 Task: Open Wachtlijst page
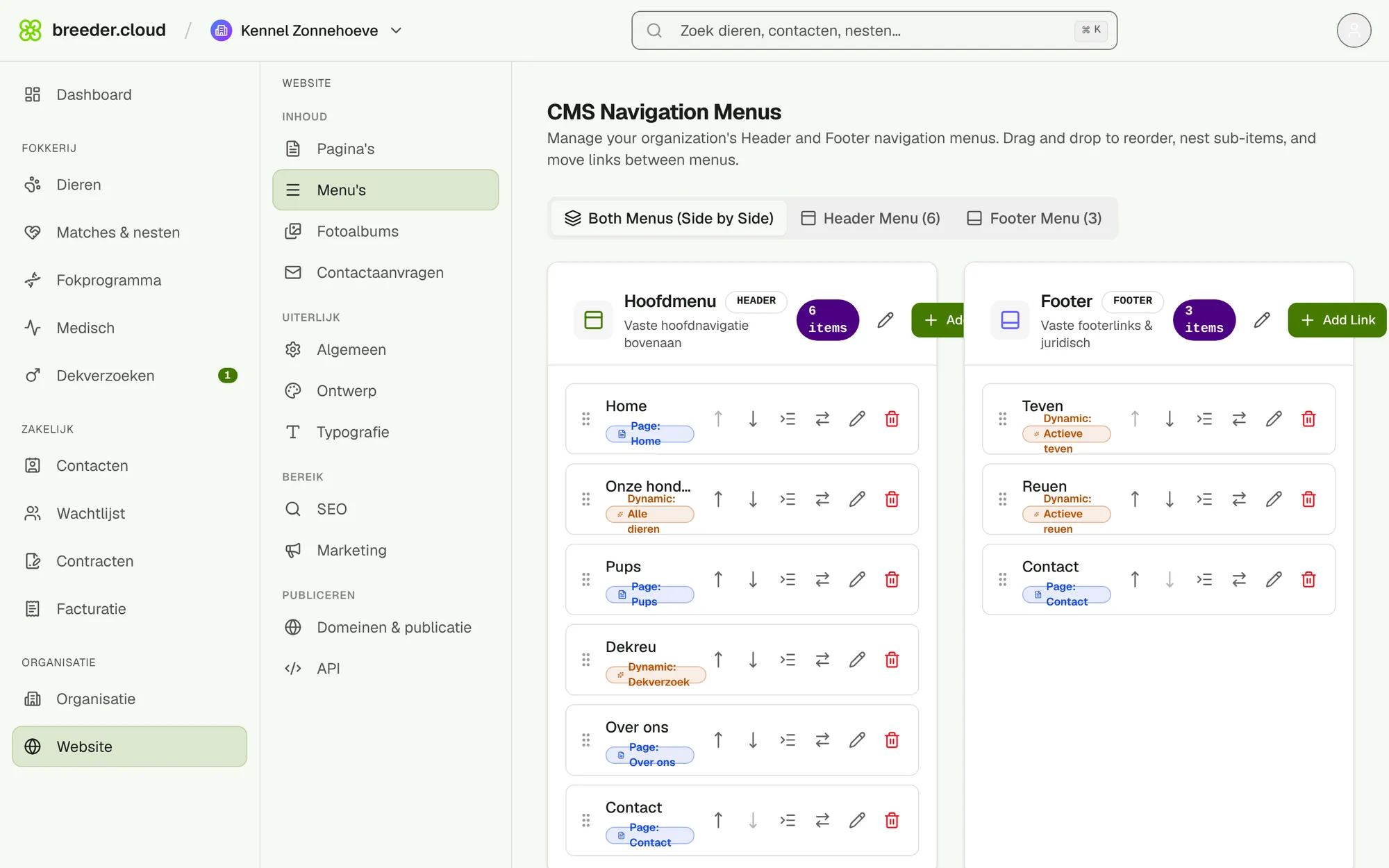(x=129, y=514)
